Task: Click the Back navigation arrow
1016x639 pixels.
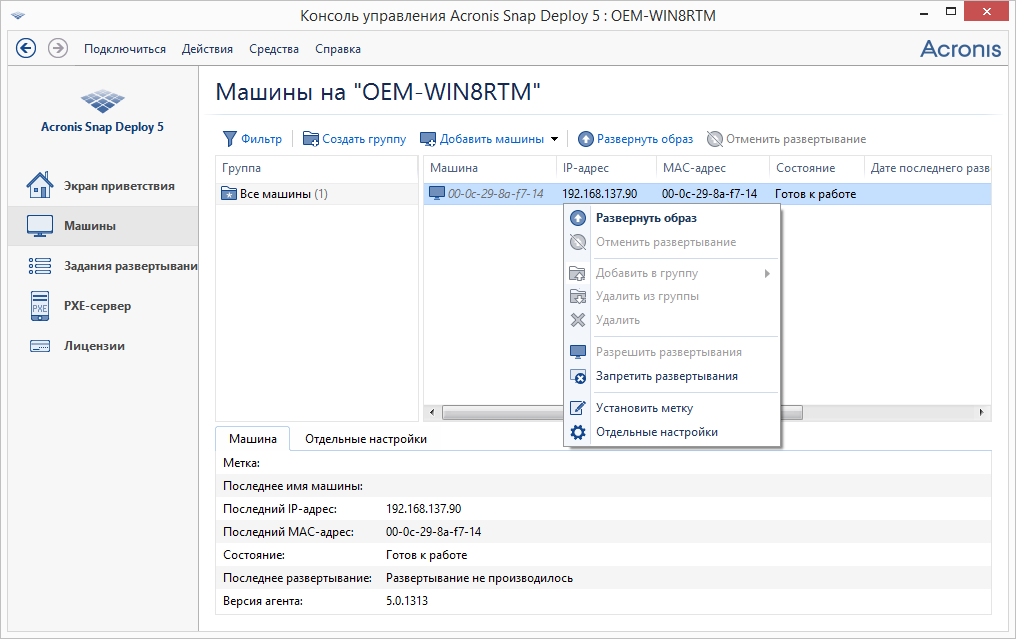Action: pyautogui.click(x=26, y=48)
